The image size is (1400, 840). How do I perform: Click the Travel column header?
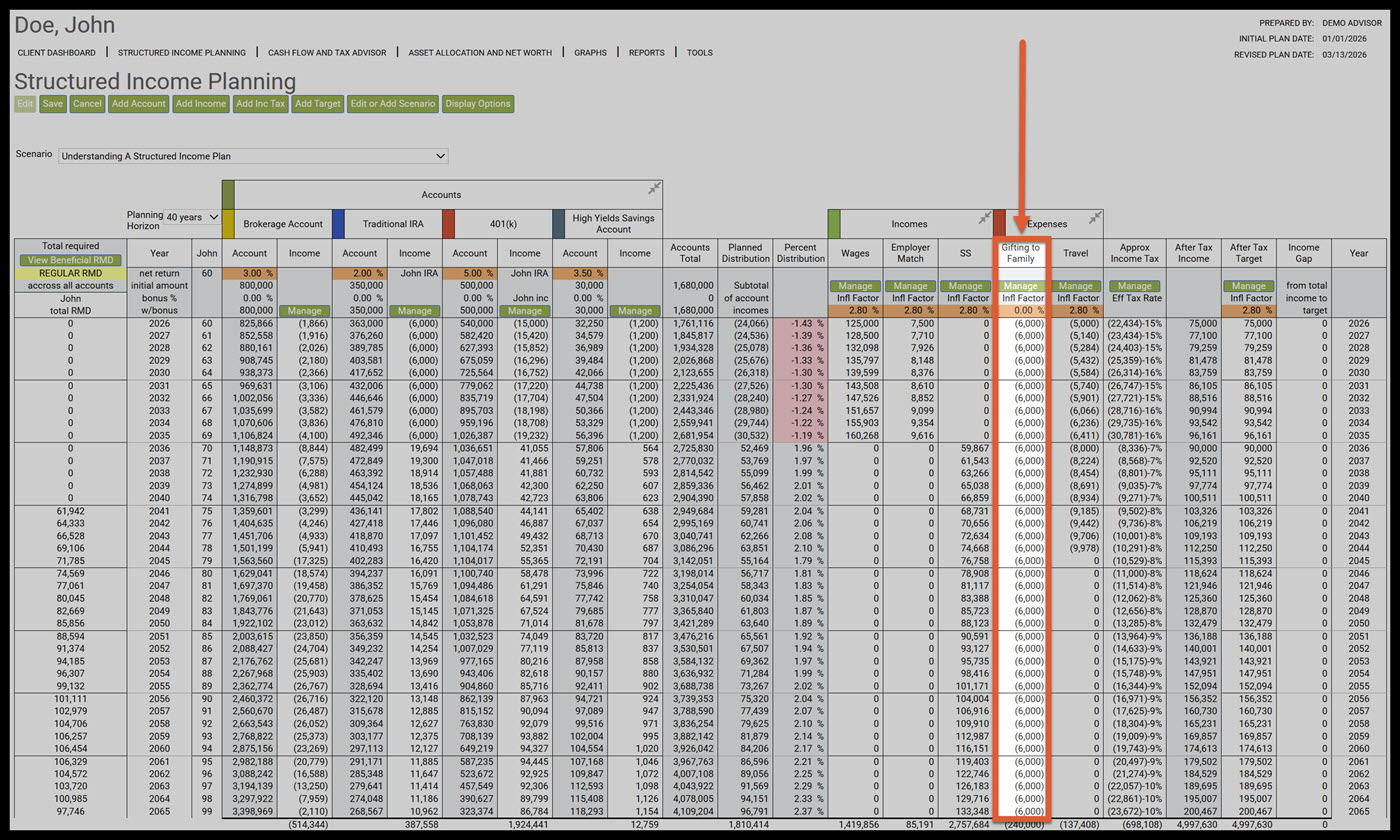[x=1076, y=253]
